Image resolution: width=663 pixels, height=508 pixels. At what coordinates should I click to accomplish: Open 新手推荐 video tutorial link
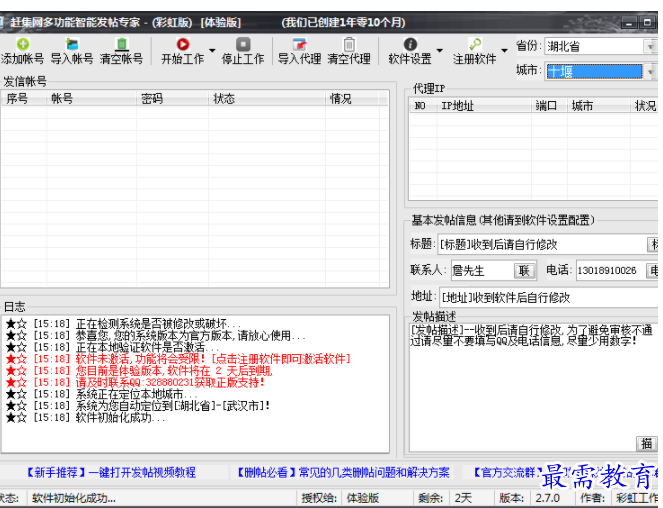click(112, 472)
